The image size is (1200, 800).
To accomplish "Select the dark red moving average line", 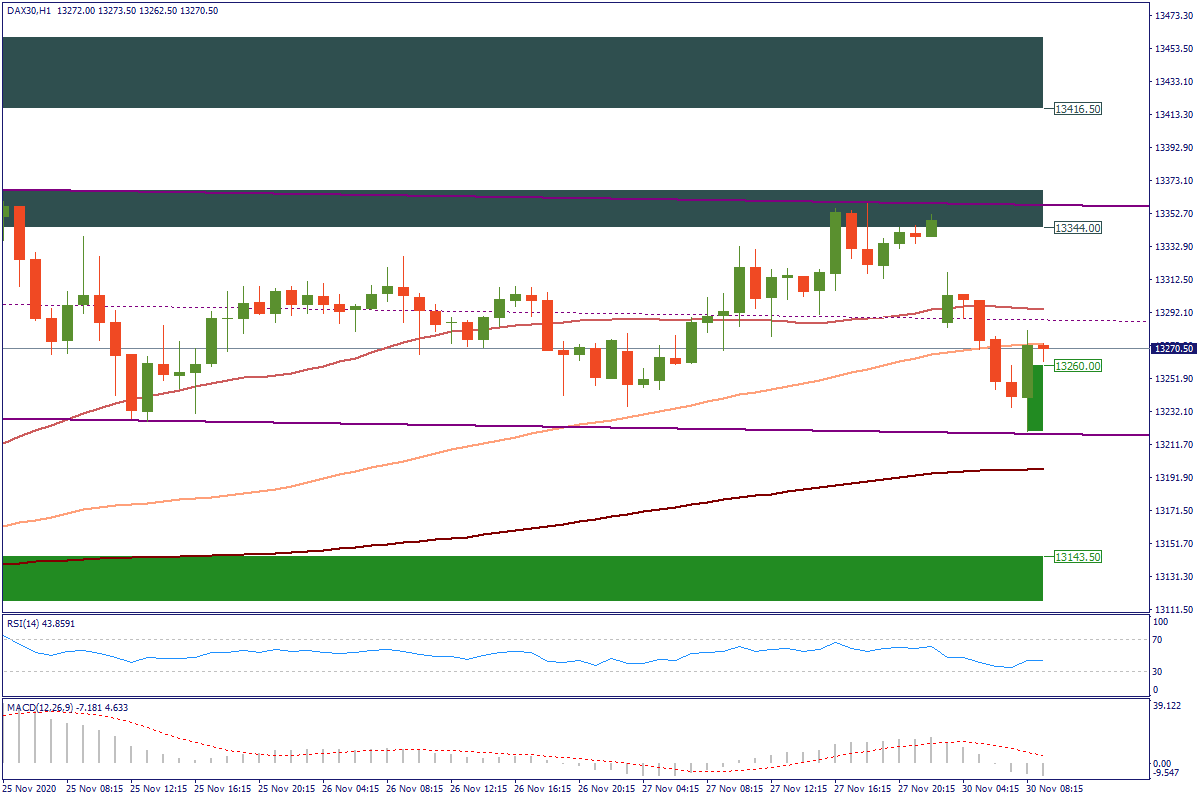I will (x=600, y=520).
